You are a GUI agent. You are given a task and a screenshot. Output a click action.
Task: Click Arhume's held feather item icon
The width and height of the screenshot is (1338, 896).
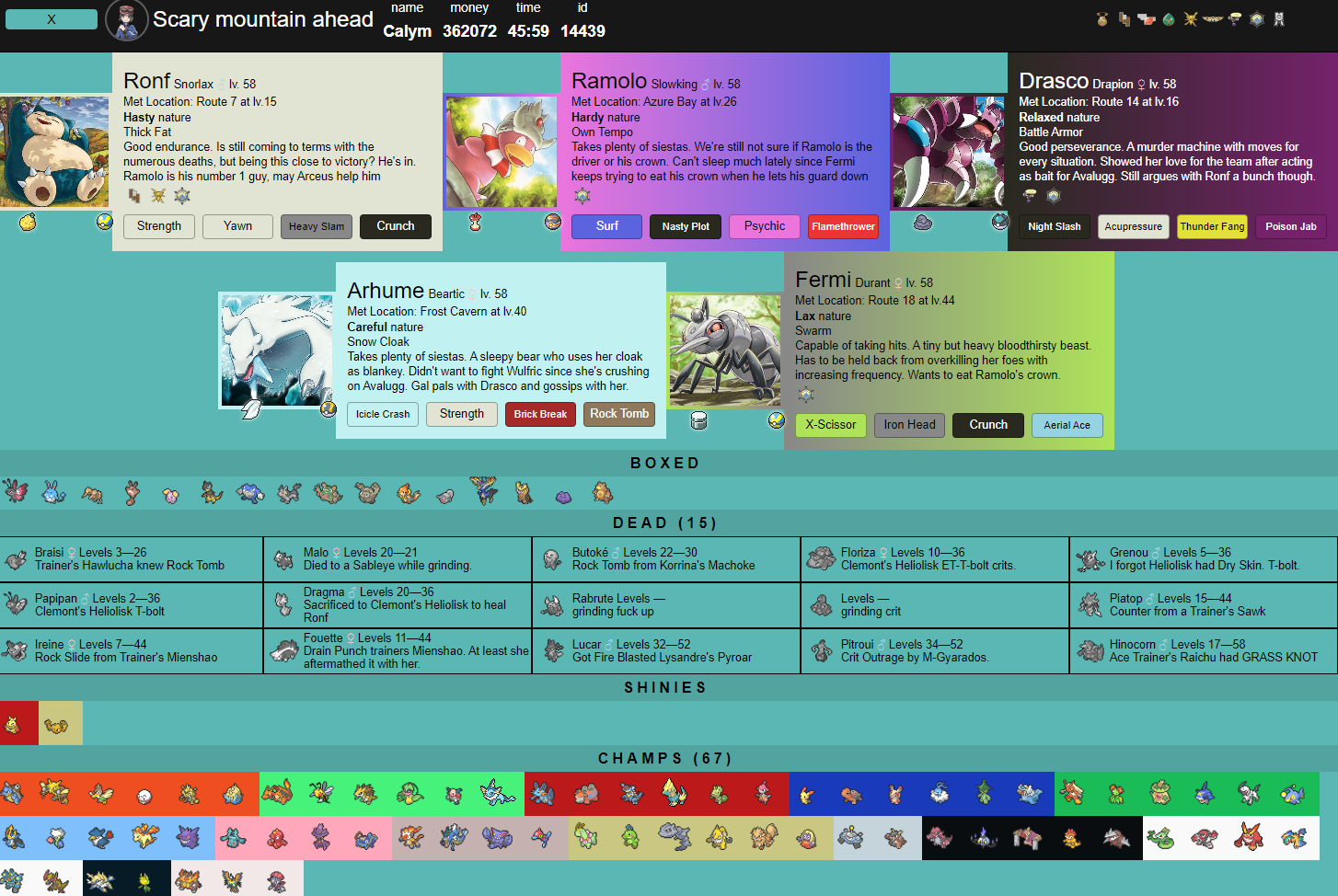click(250, 409)
